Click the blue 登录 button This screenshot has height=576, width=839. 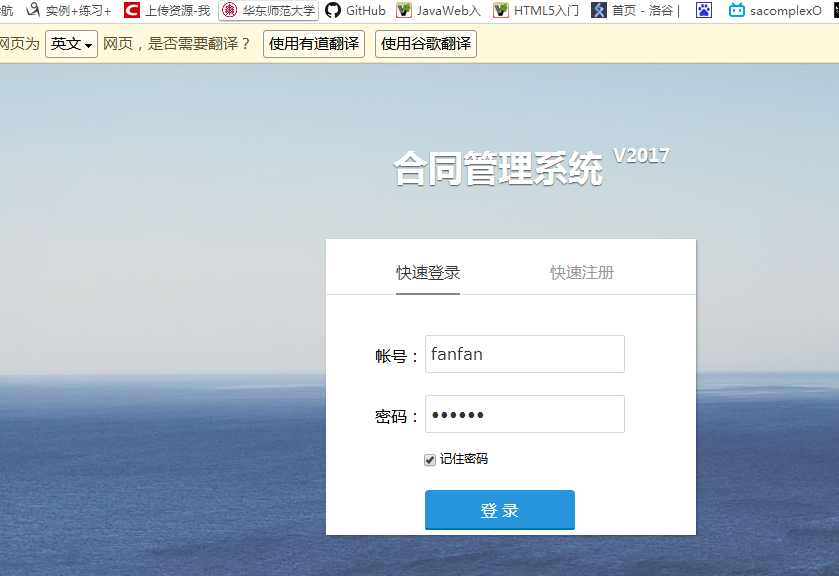pos(500,510)
